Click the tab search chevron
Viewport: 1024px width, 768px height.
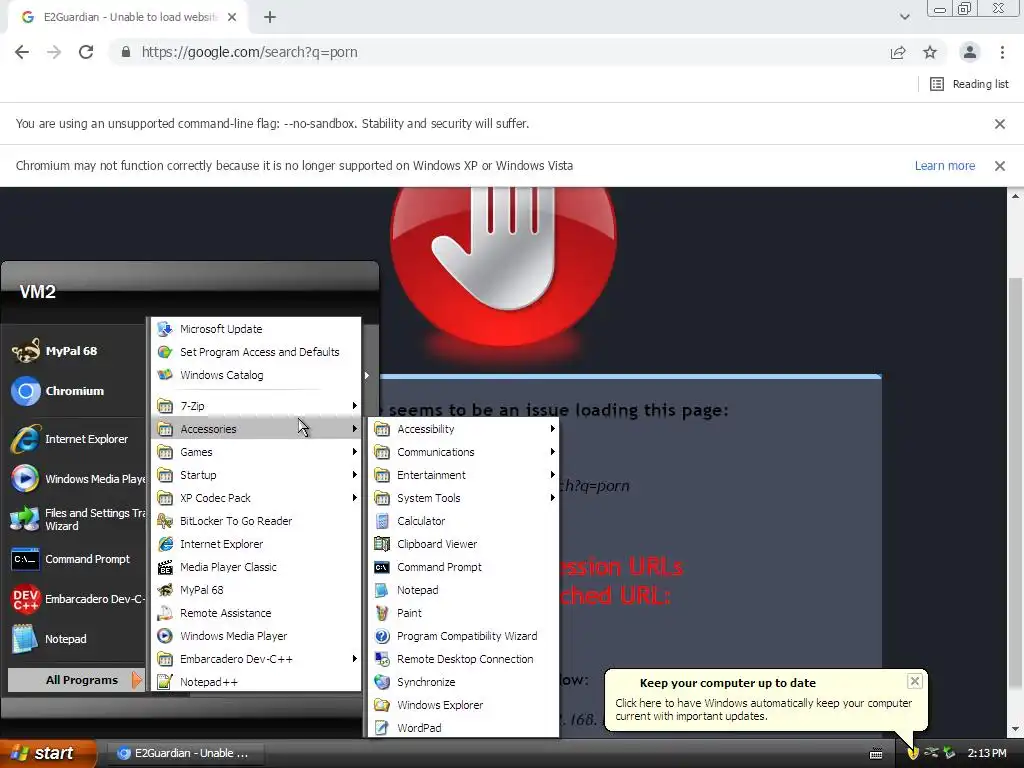click(904, 17)
